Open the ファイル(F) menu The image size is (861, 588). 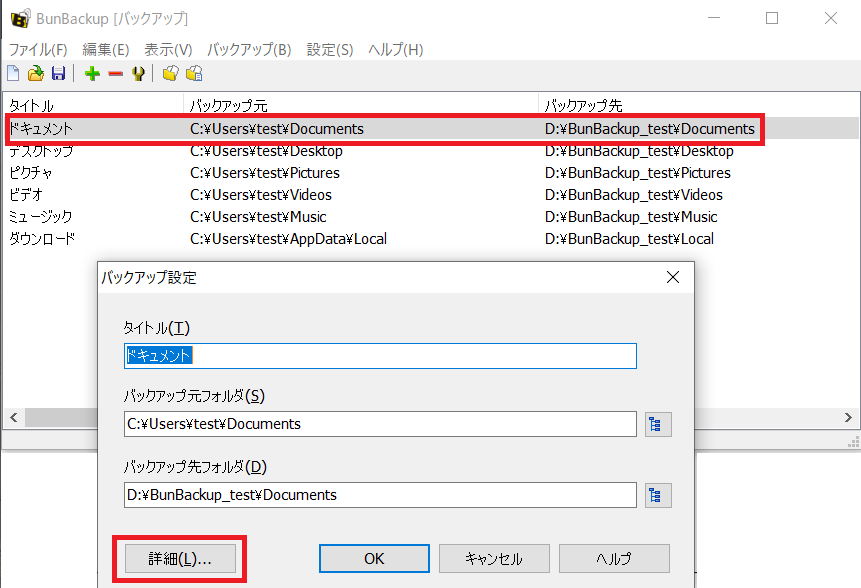coord(38,50)
